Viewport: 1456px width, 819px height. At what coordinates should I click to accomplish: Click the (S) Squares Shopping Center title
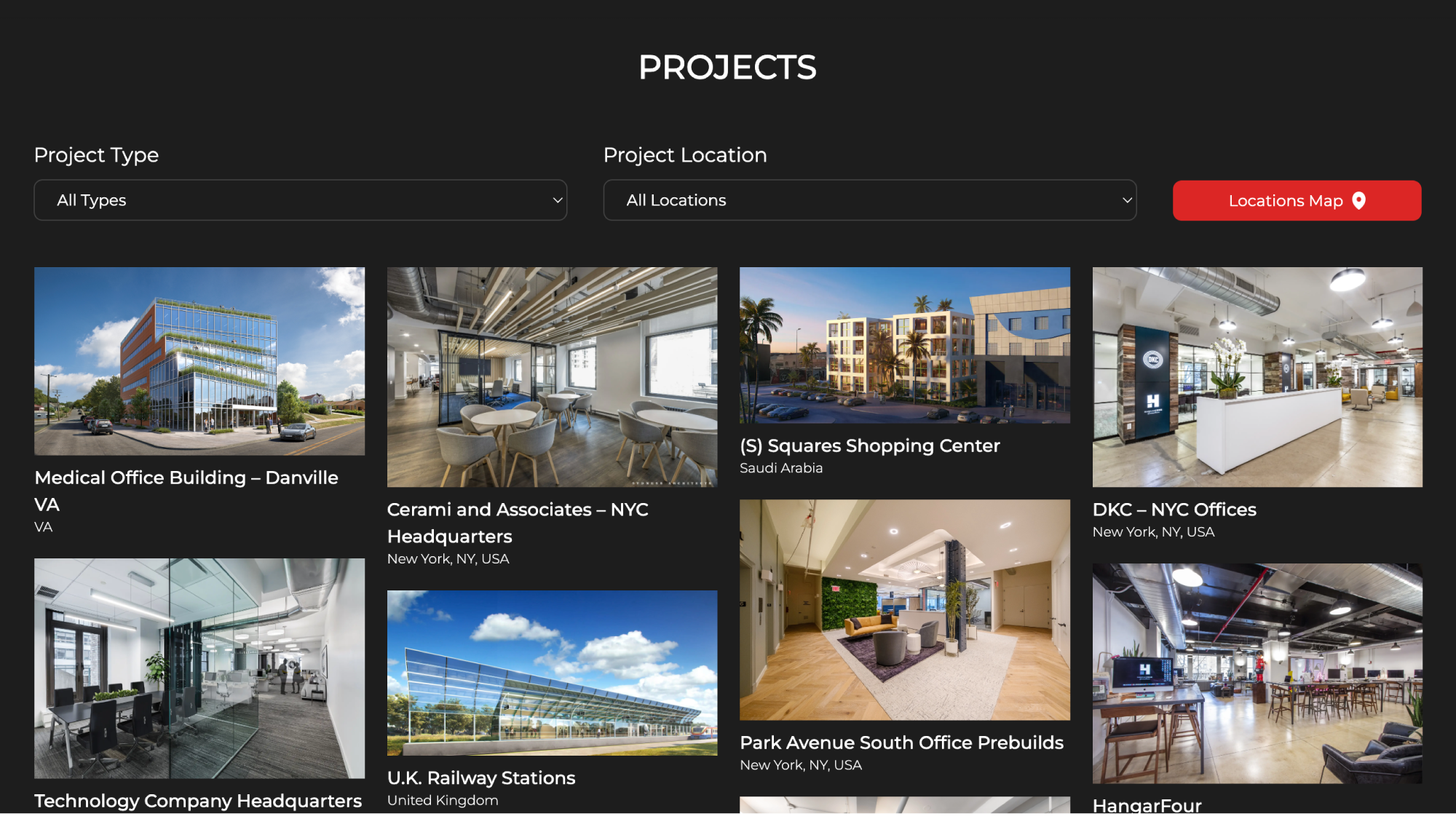(869, 446)
